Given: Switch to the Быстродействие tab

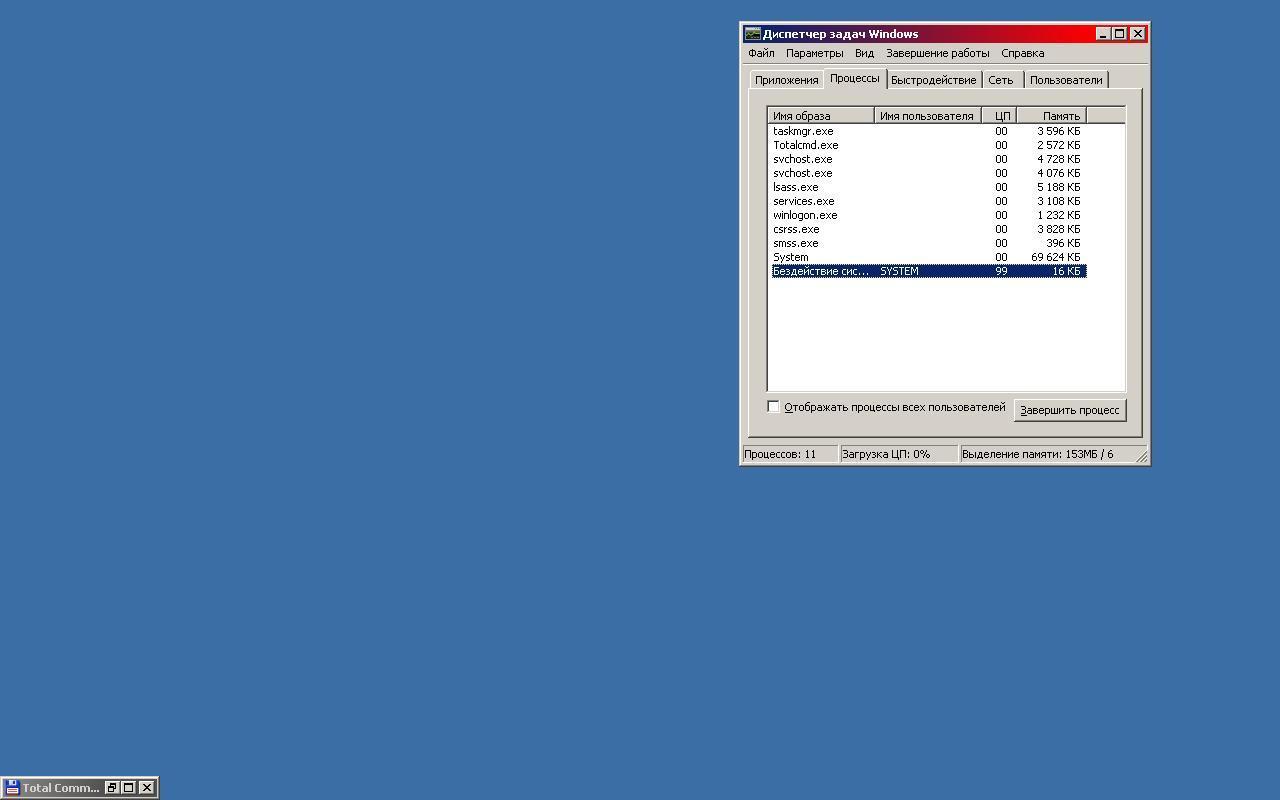Looking at the screenshot, I should pos(933,80).
